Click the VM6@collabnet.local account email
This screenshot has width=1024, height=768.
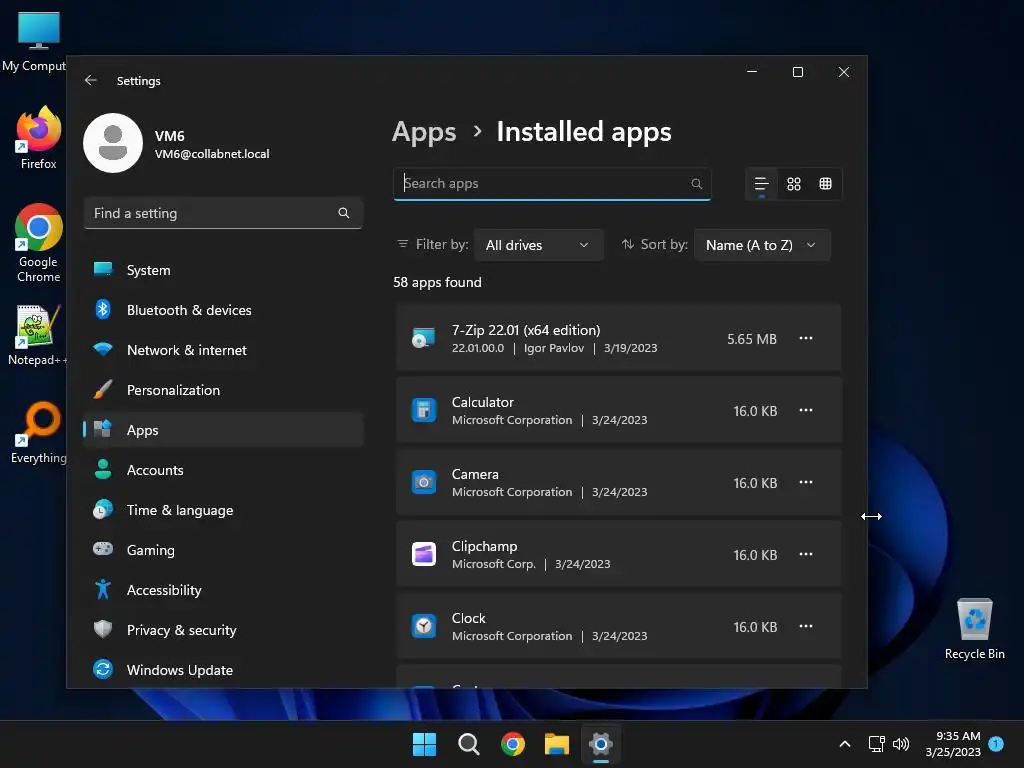coord(212,154)
